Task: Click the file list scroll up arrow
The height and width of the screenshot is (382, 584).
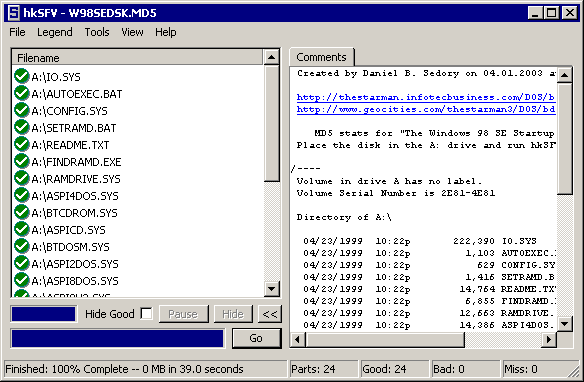Action: 272,57
